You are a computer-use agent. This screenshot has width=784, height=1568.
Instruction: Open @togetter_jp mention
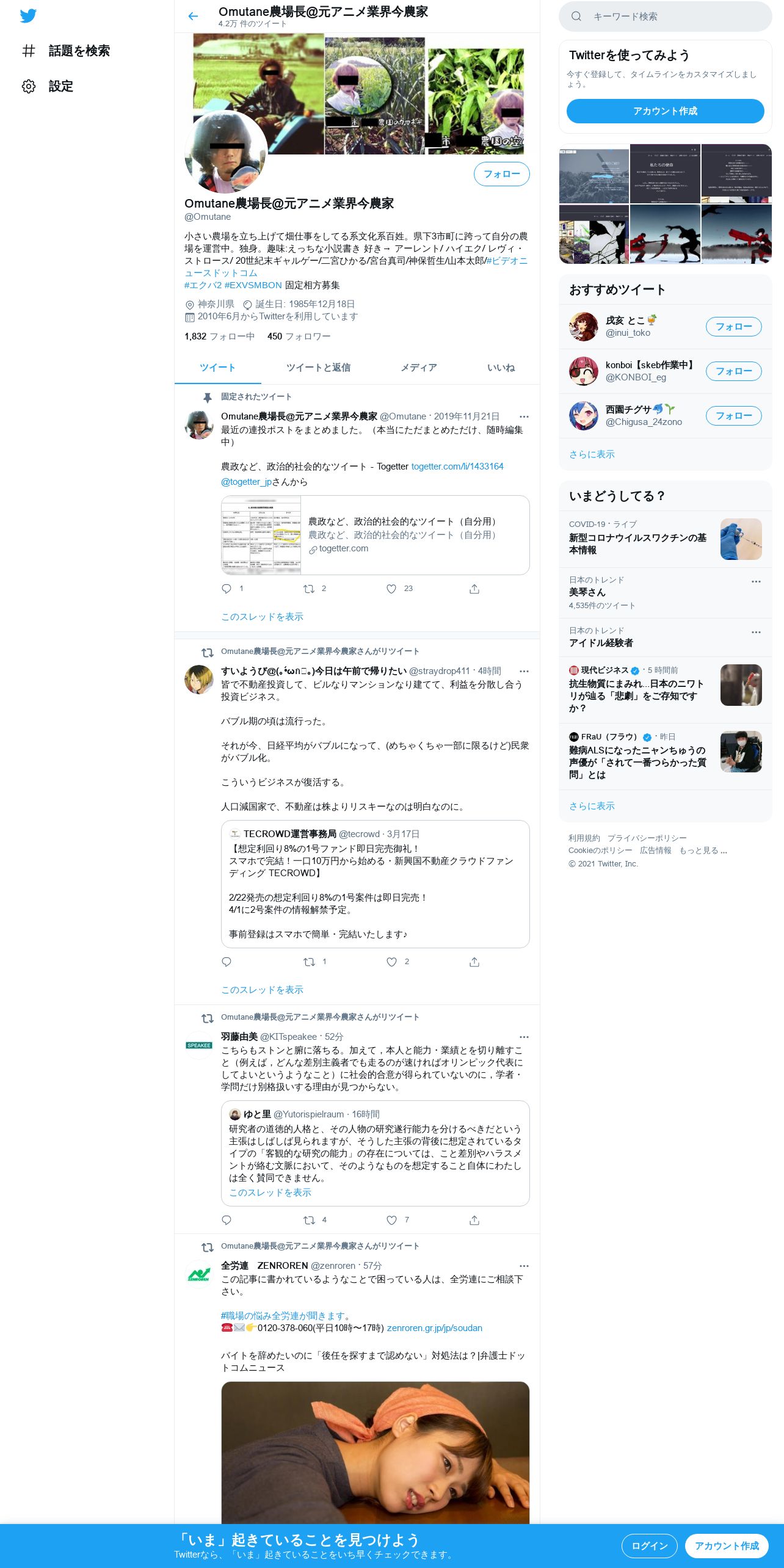246,482
